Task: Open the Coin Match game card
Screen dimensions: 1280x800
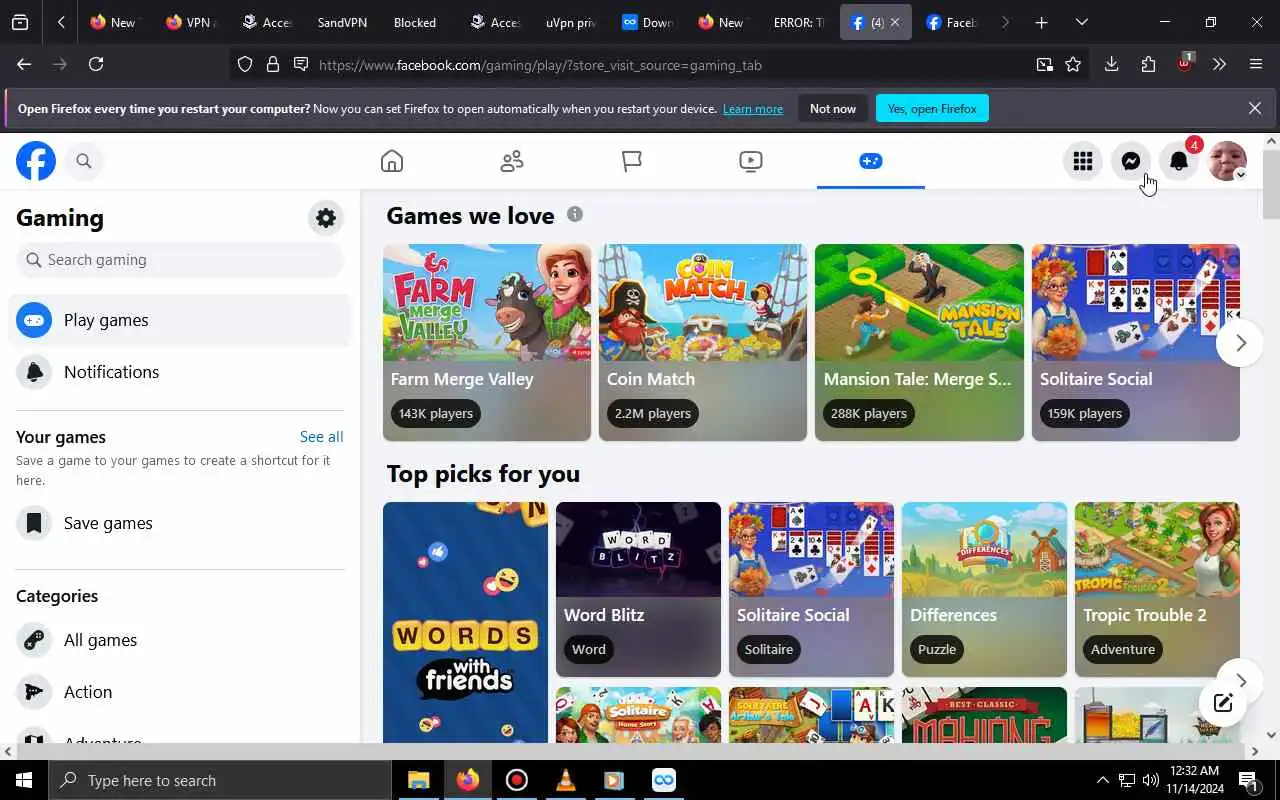Action: click(703, 342)
